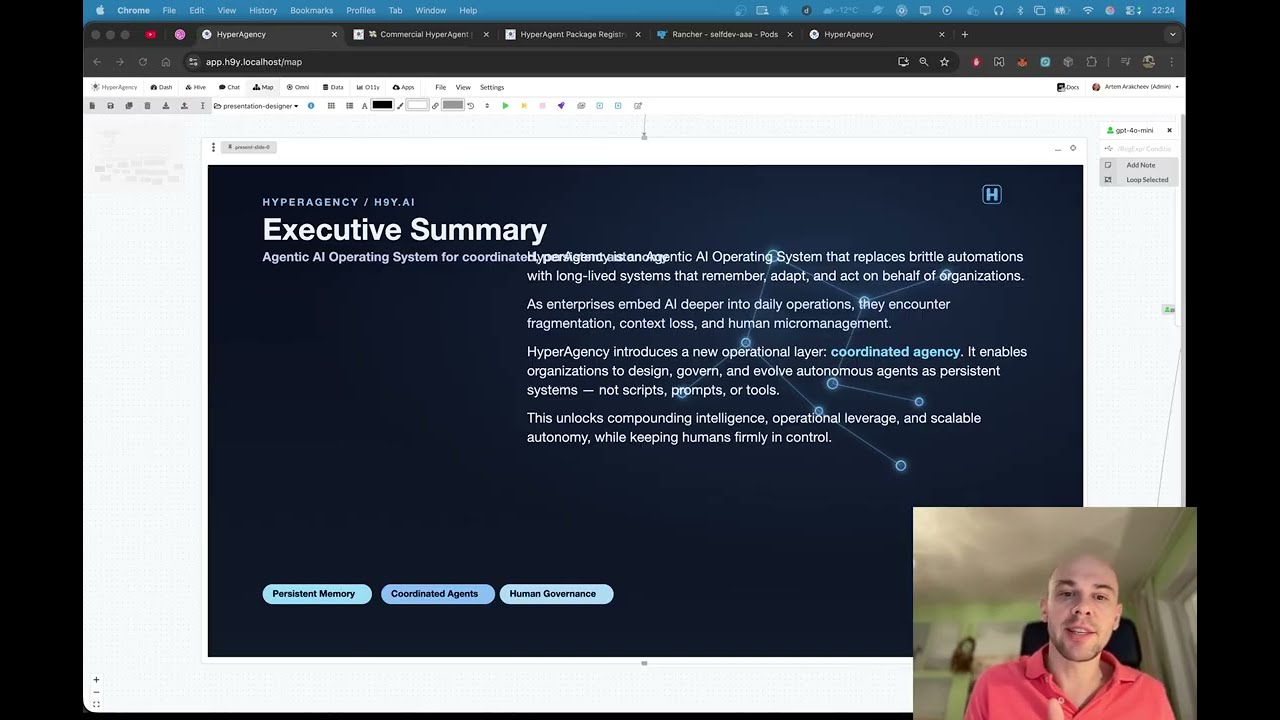The height and width of the screenshot is (720, 1280).
Task: Click Add Note button
Action: click(1140, 165)
